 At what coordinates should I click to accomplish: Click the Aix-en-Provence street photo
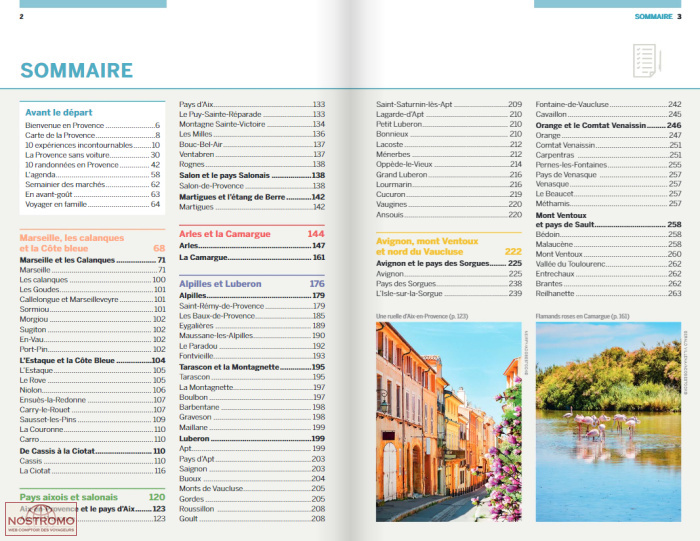(449, 422)
